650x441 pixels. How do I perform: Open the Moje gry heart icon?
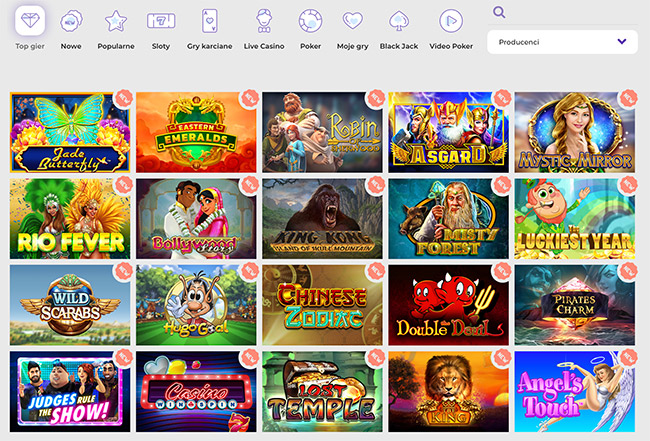[x=352, y=20]
